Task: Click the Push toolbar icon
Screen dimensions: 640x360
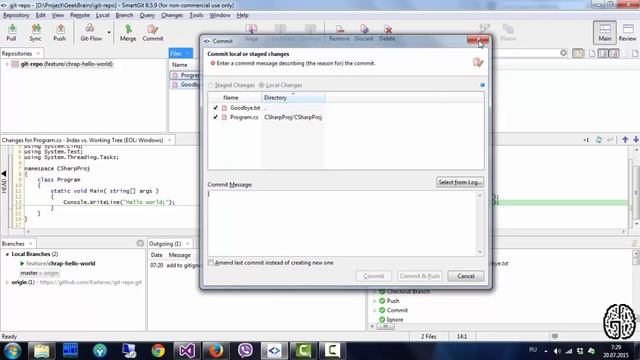Action: coord(60,32)
